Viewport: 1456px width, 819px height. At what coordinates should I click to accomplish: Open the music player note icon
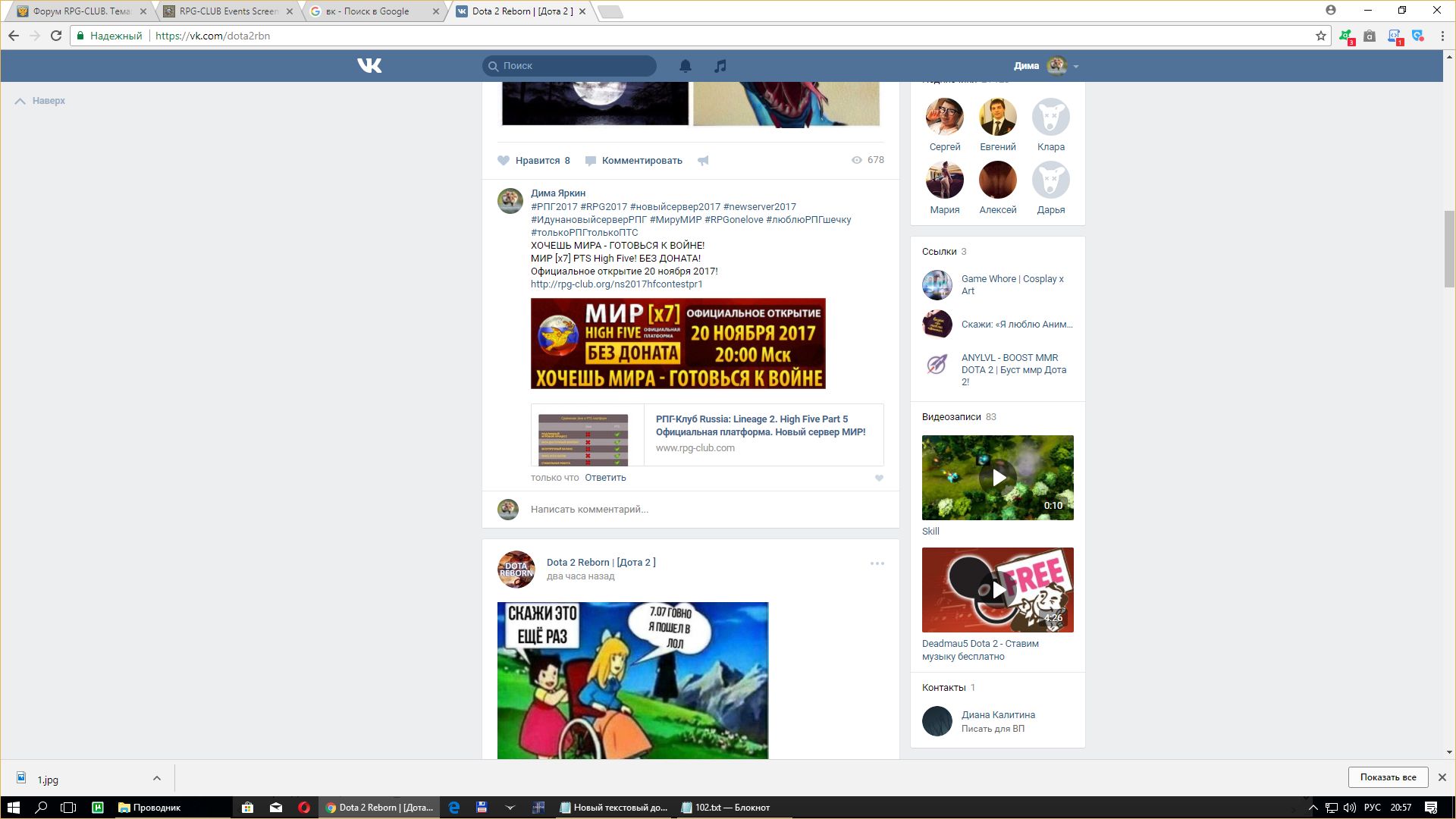coord(720,66)
